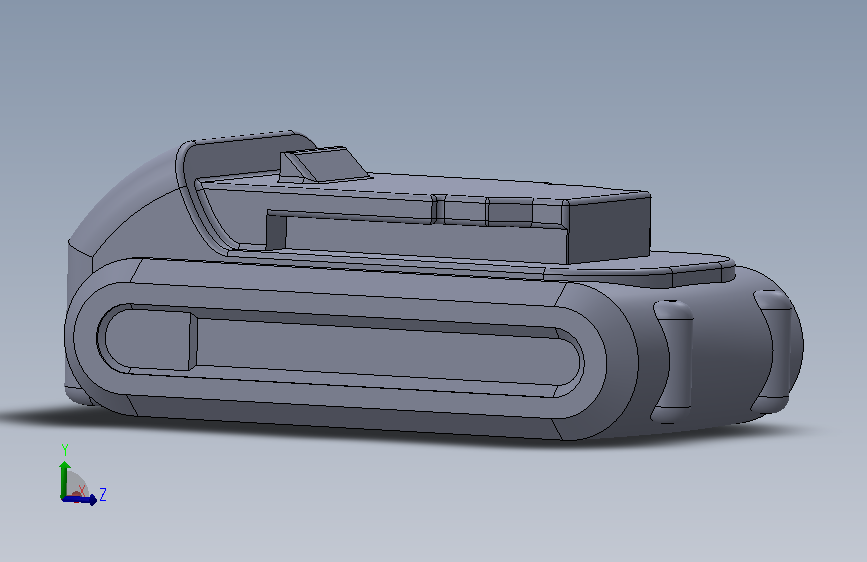Click the green Y axis of the triad
The width and height of the screenshot is (867, 562).
[x=65, y=478]
